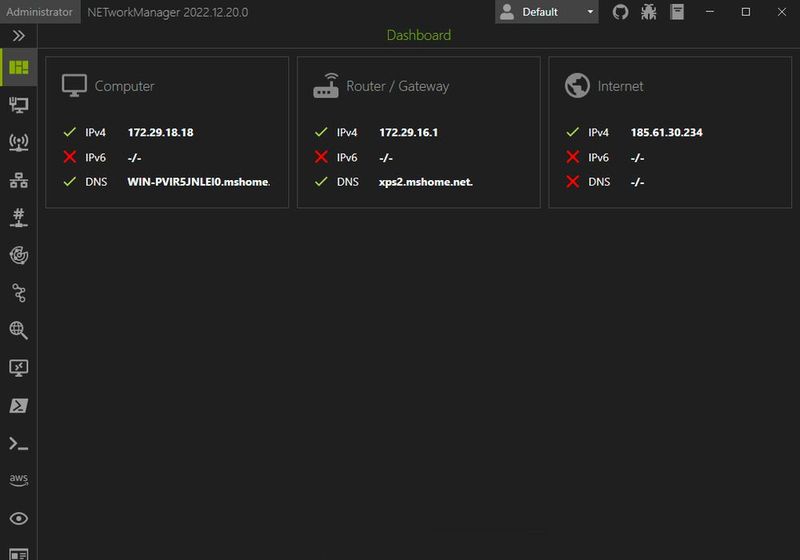Open the Remote Desktop monitor icon
Screen dimensions: 800x560
(19, 368)
